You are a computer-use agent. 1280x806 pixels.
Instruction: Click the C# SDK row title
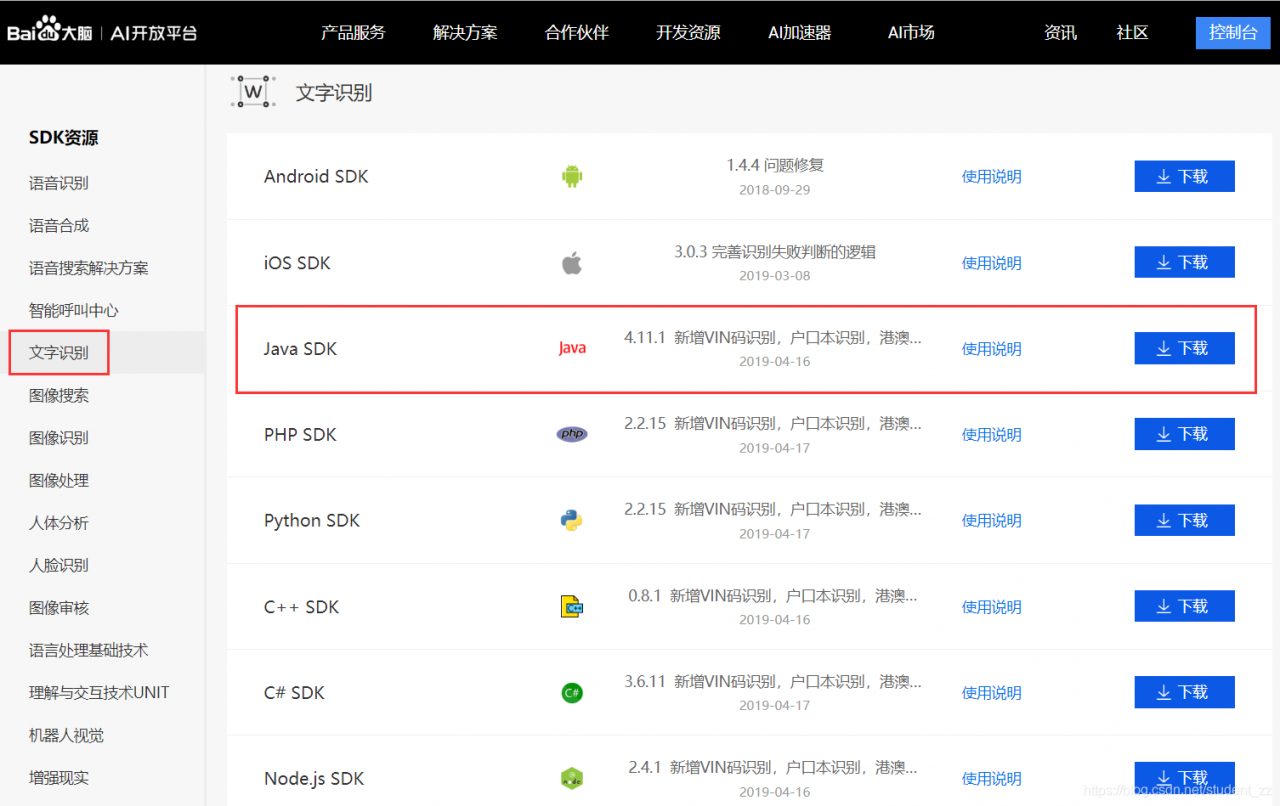pyautogui.click(x=294, y=693)
